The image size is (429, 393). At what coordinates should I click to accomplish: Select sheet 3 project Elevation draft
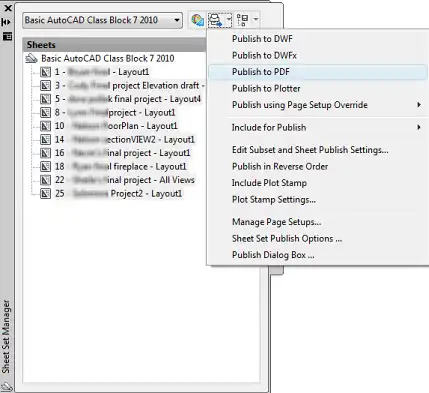tap(129, 86)
